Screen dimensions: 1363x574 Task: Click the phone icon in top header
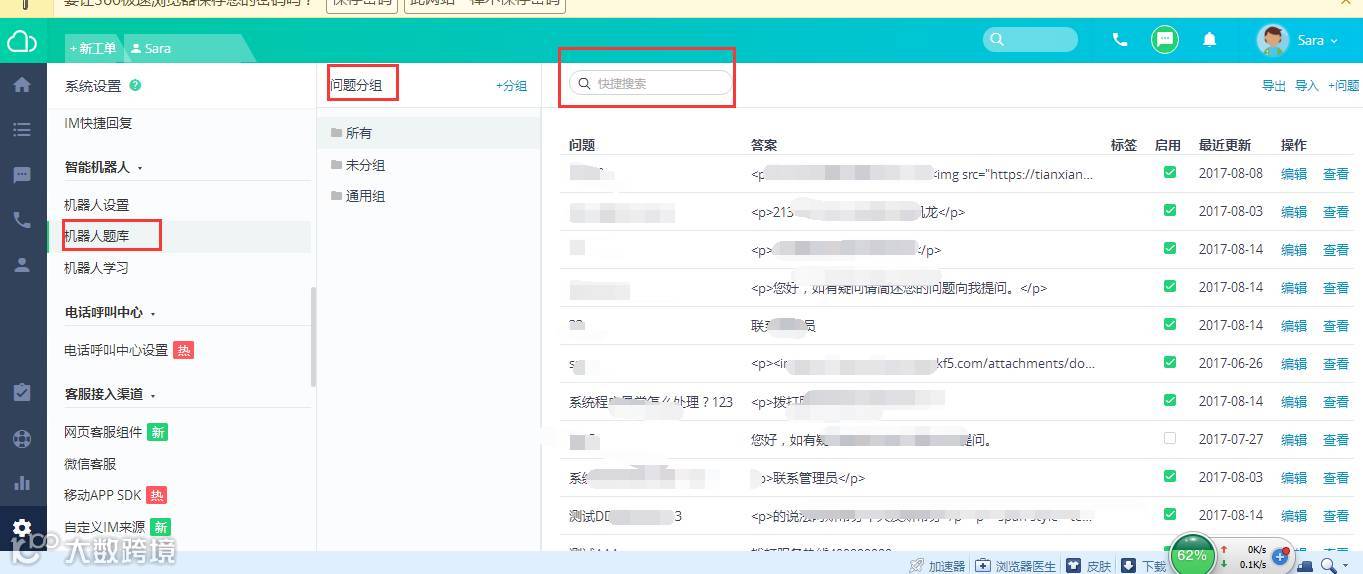1120,40
